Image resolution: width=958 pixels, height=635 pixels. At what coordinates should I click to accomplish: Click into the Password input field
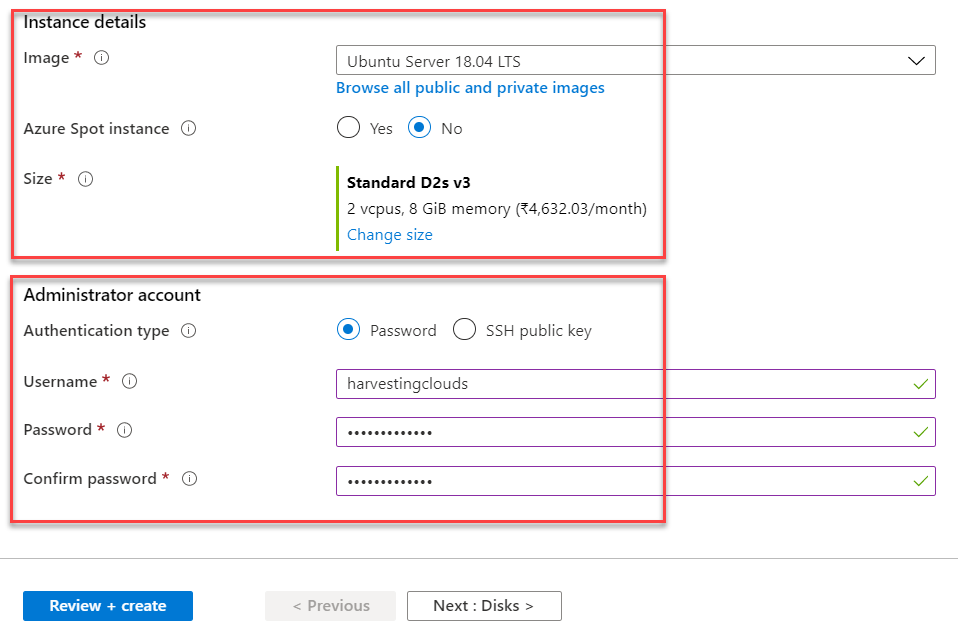(x=635, y=432)
